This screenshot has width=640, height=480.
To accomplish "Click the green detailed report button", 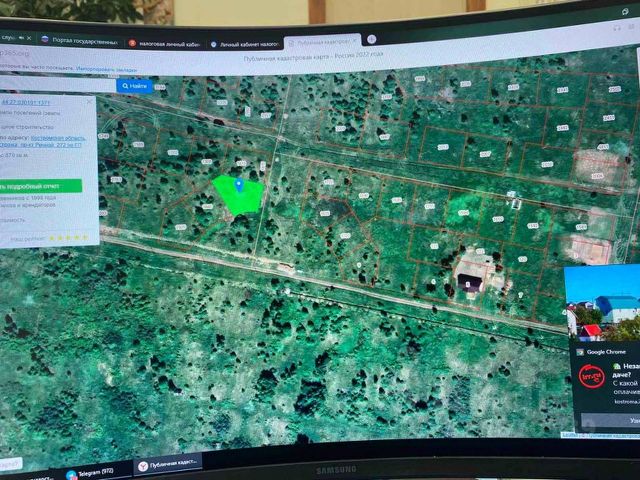I will (40, 186).
